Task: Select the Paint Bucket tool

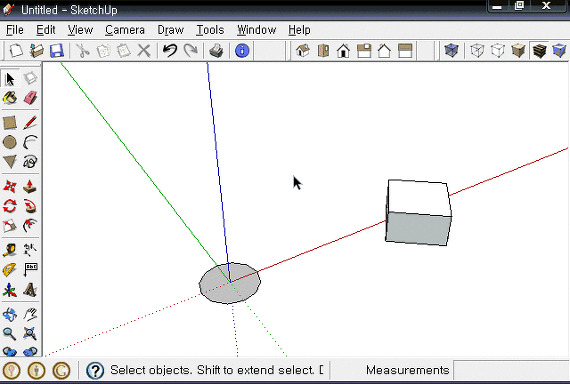Action: tap(10, 98)
